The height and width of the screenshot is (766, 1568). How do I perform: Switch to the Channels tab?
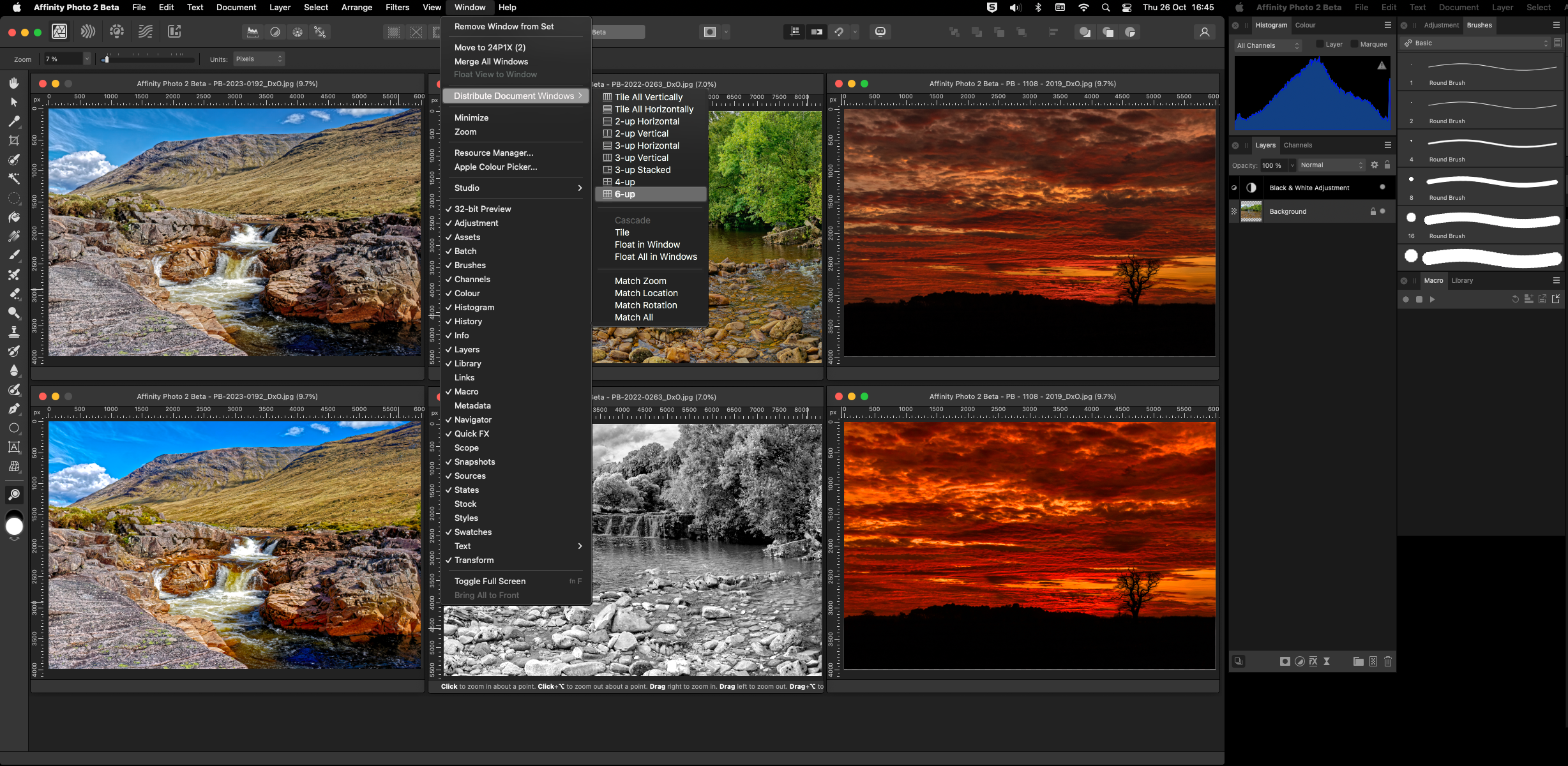(1298, 145)
